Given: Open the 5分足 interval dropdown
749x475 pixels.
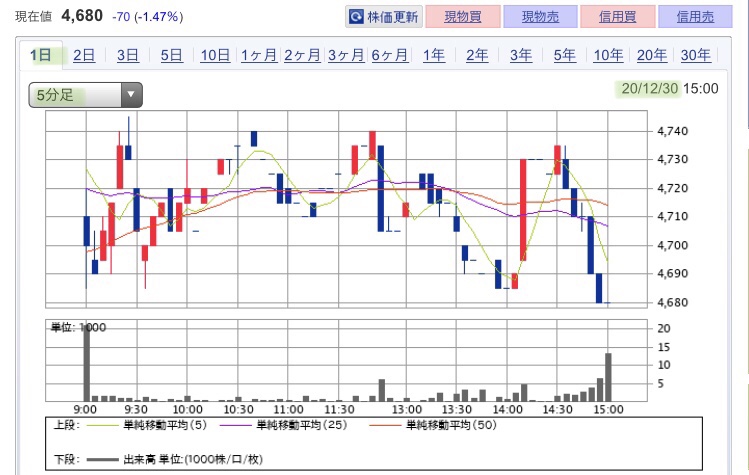Looking at the screenshot, I should 86,95.
